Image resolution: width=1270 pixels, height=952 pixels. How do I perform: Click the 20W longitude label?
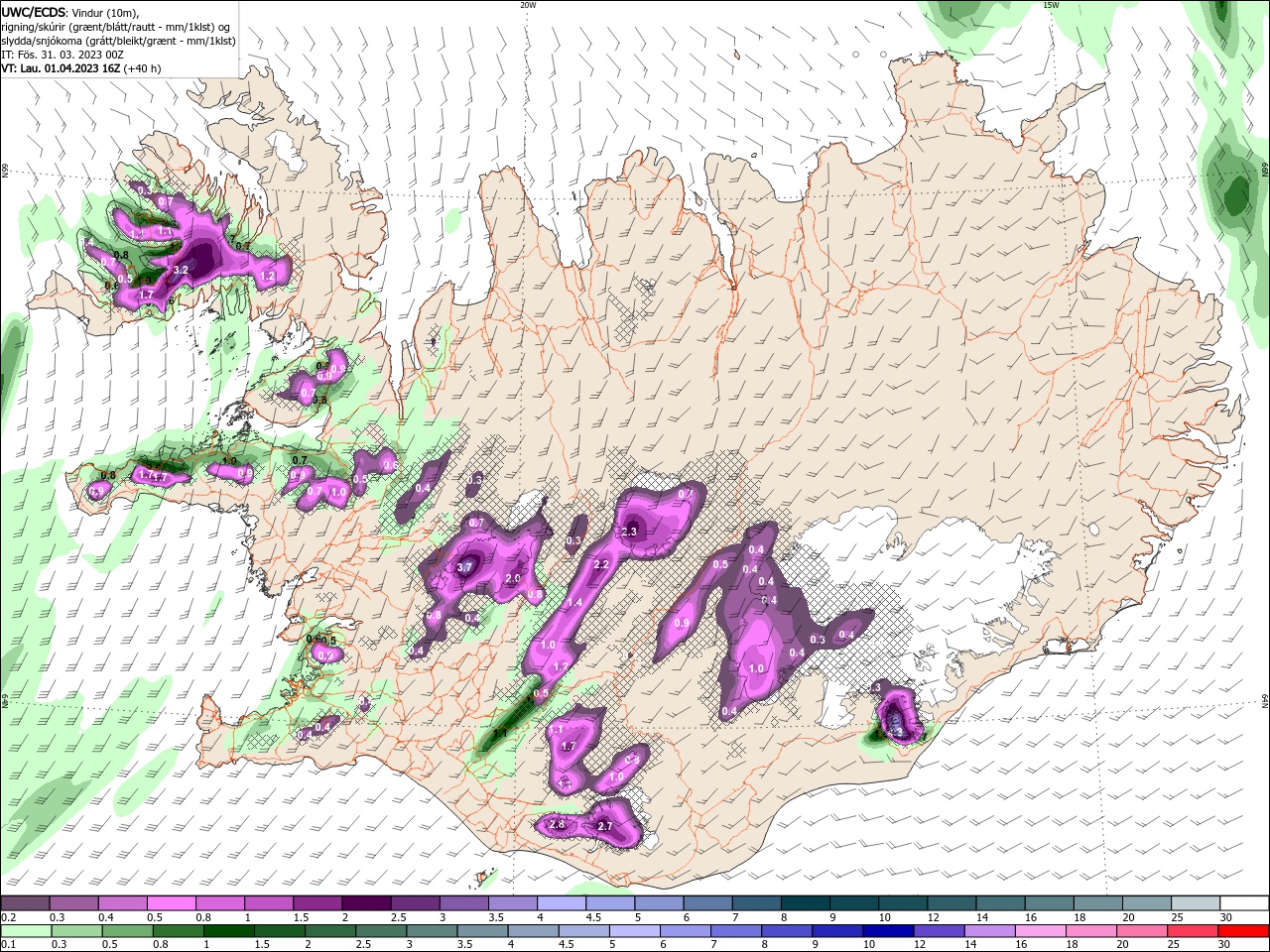(528, 5)
